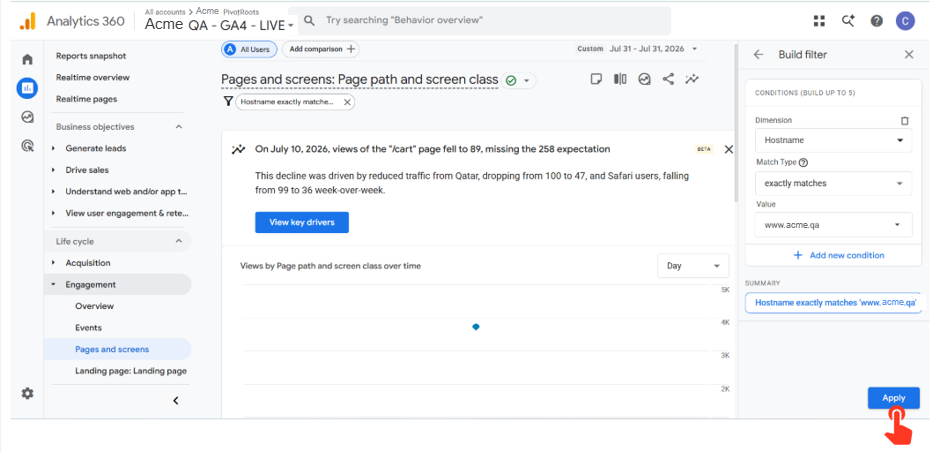Viewport: 940px width, 452px height.
Task: Open the Google apps grid icon
Action: 819,21
